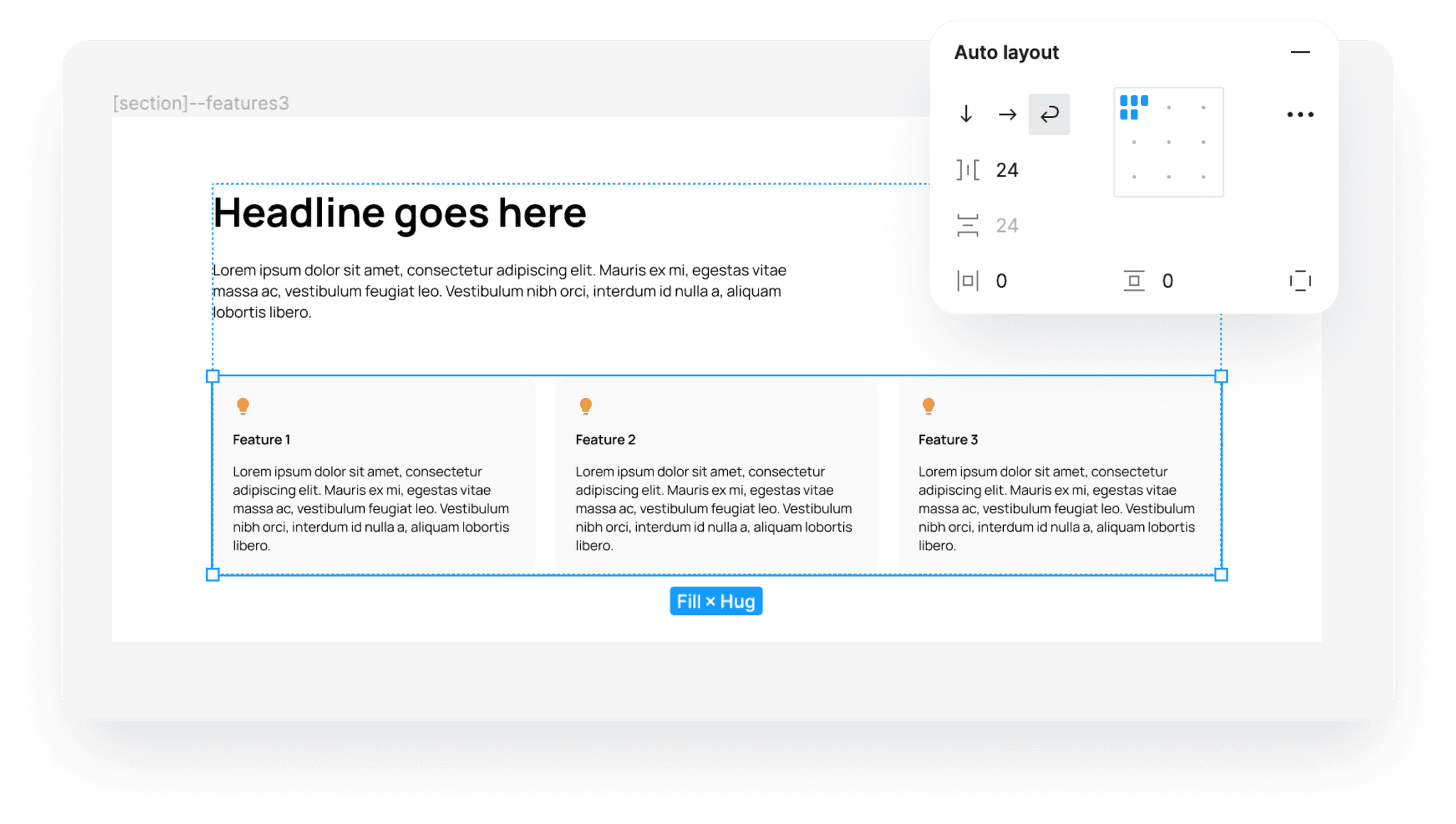Screen dimensions: 1456x824
Task: Set alignment to middle center in alignment grid
Action: click(x=1168, y=141)
